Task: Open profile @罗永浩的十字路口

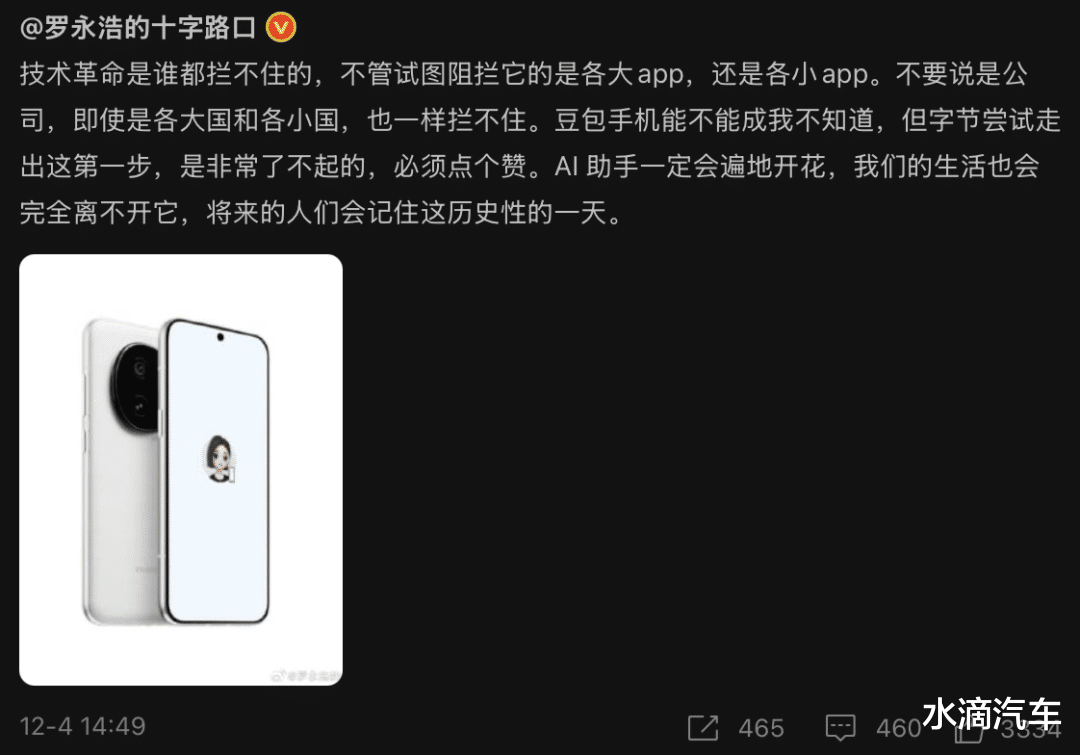Action: [138, 28]
